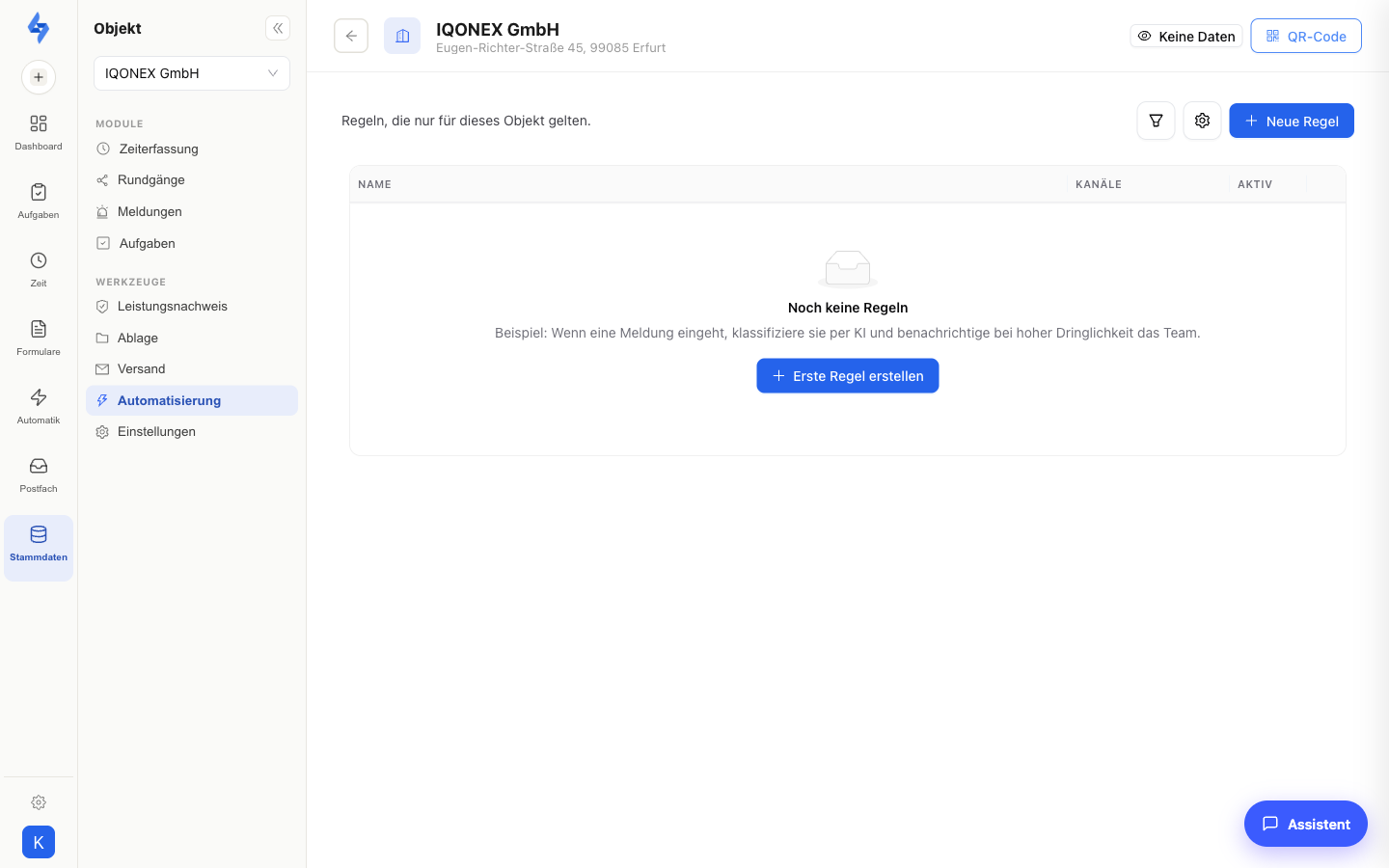Click the lightning bolt app logo
This screenshot has height=868, width=1389.
pyautogui.click(x=39, y=28)
